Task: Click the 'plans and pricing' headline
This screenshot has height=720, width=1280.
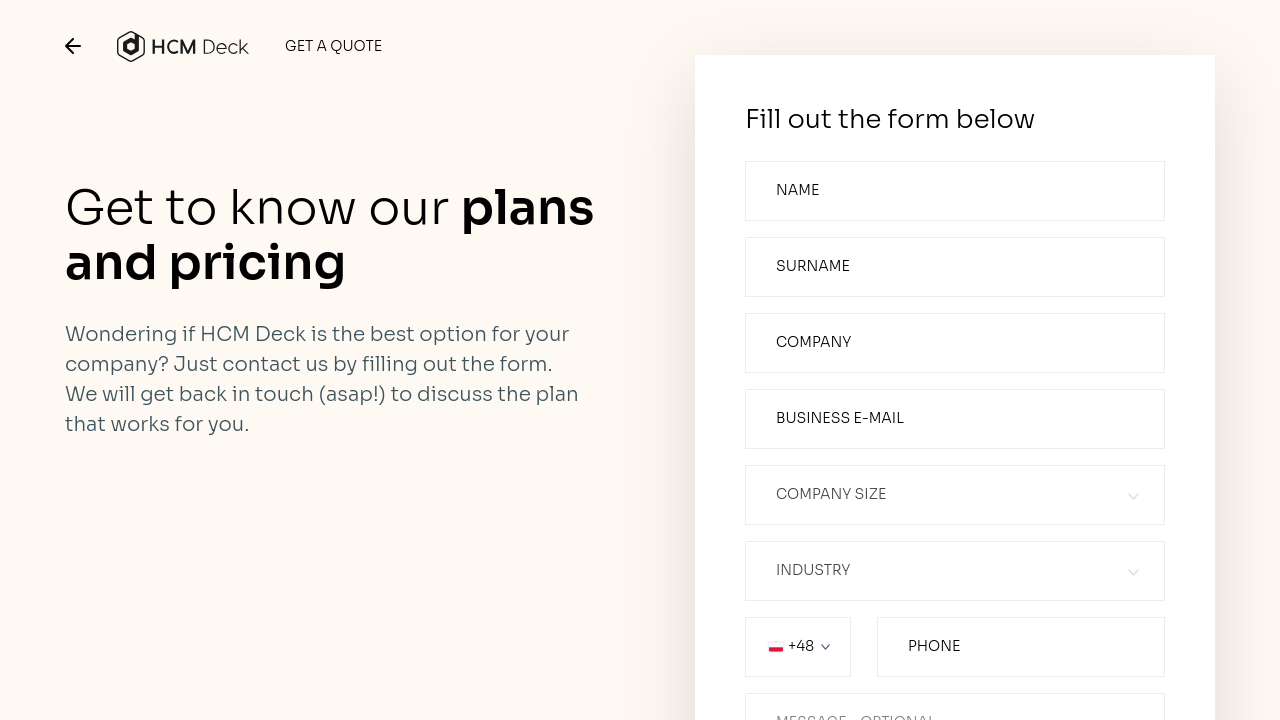Action: (x=329, y=235)
